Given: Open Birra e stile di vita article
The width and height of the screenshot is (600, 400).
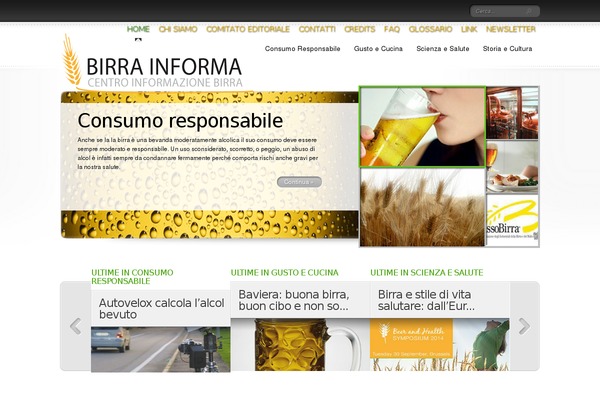Looking at the screenshot, I should [426, 300].
